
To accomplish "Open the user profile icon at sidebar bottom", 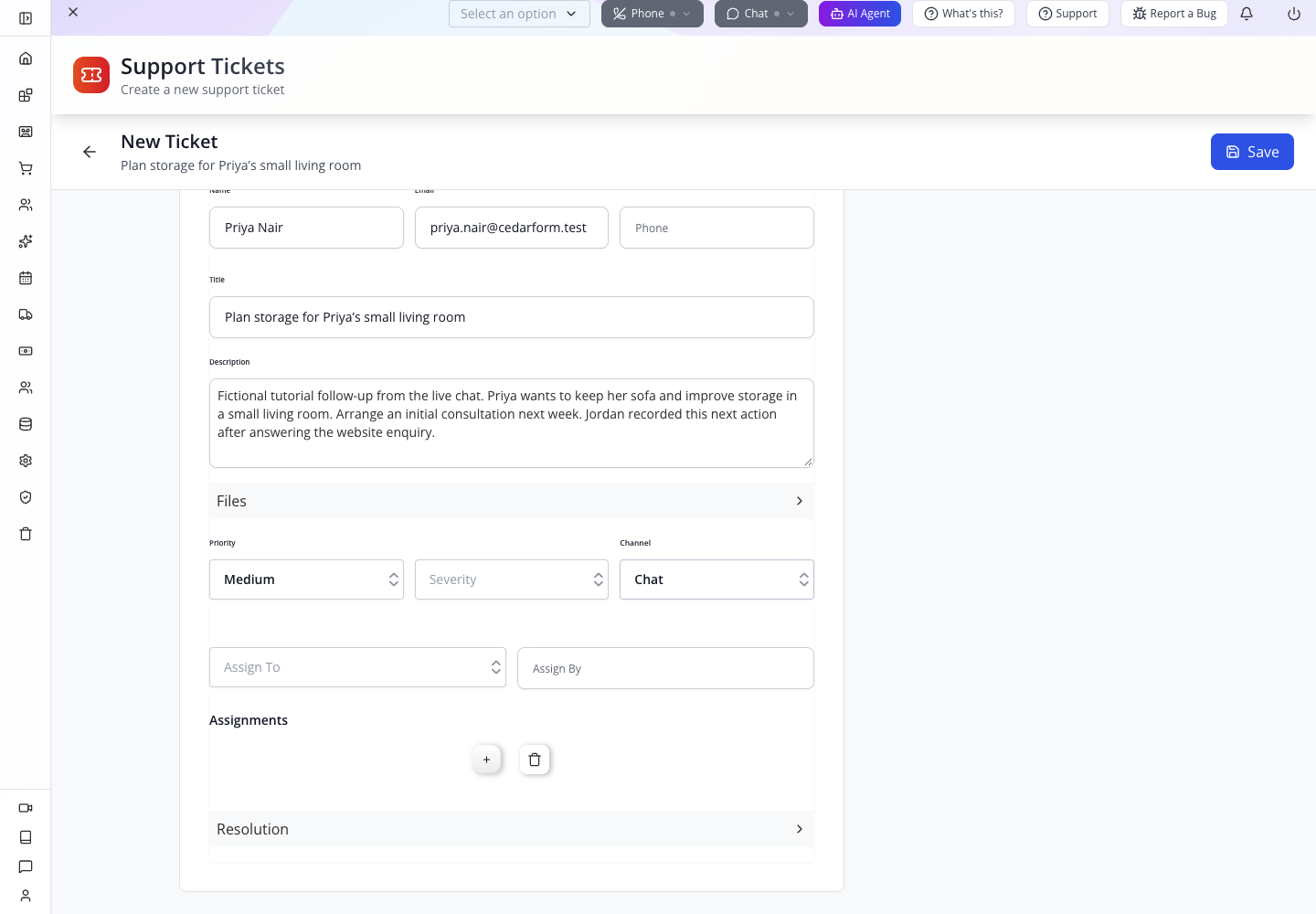I will tap(26, 896).
